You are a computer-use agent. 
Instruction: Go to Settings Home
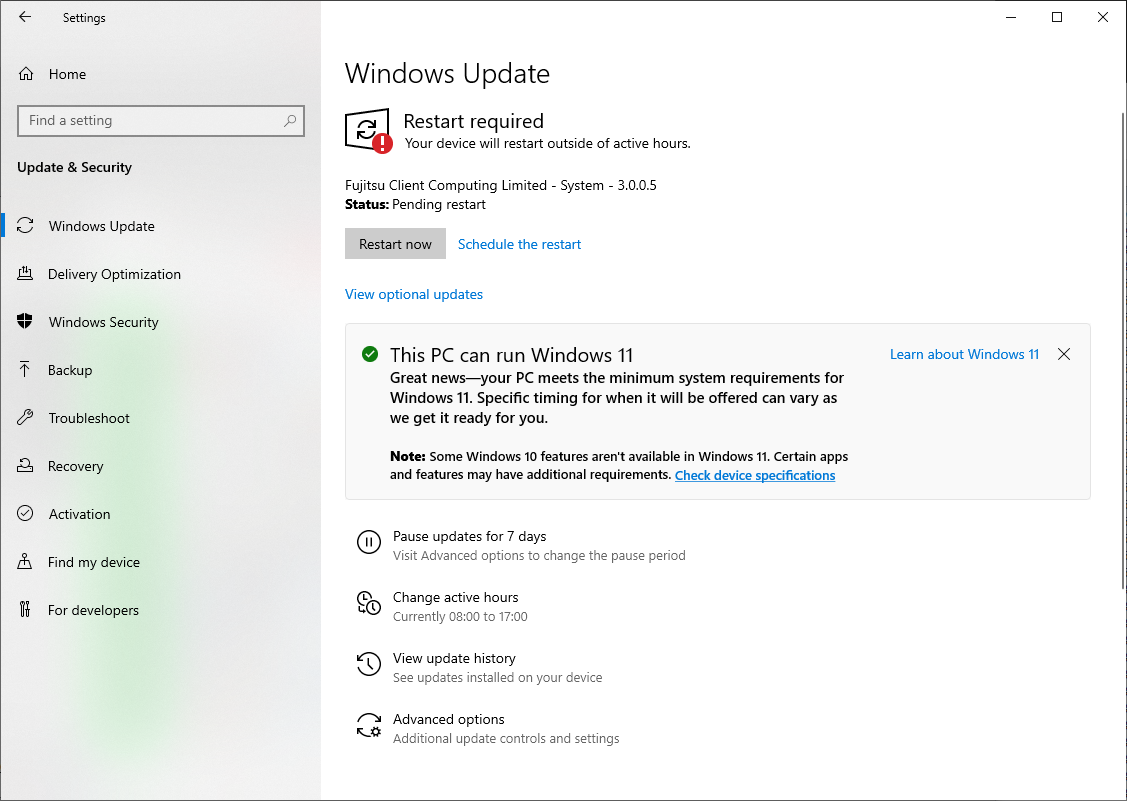click(67, 74)
